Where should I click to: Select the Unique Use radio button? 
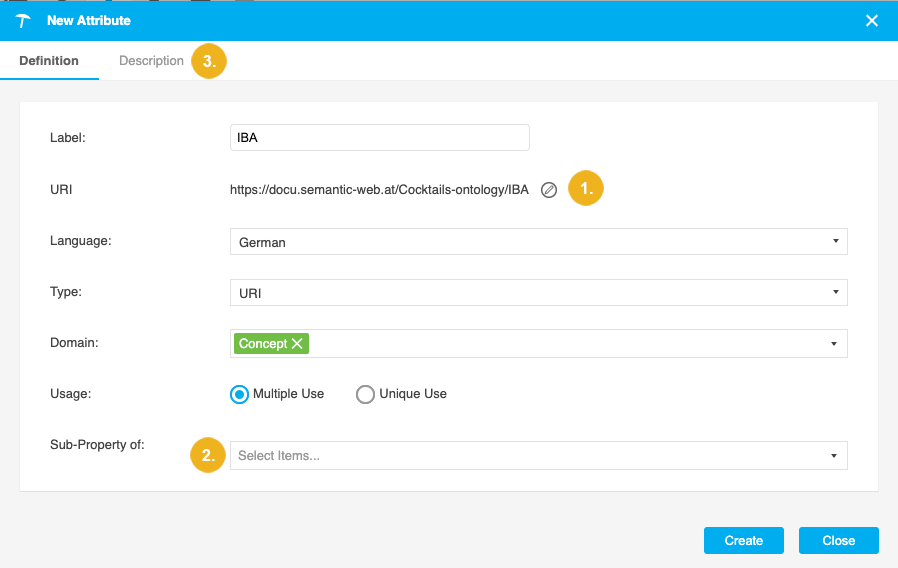(x=365, y=395)
